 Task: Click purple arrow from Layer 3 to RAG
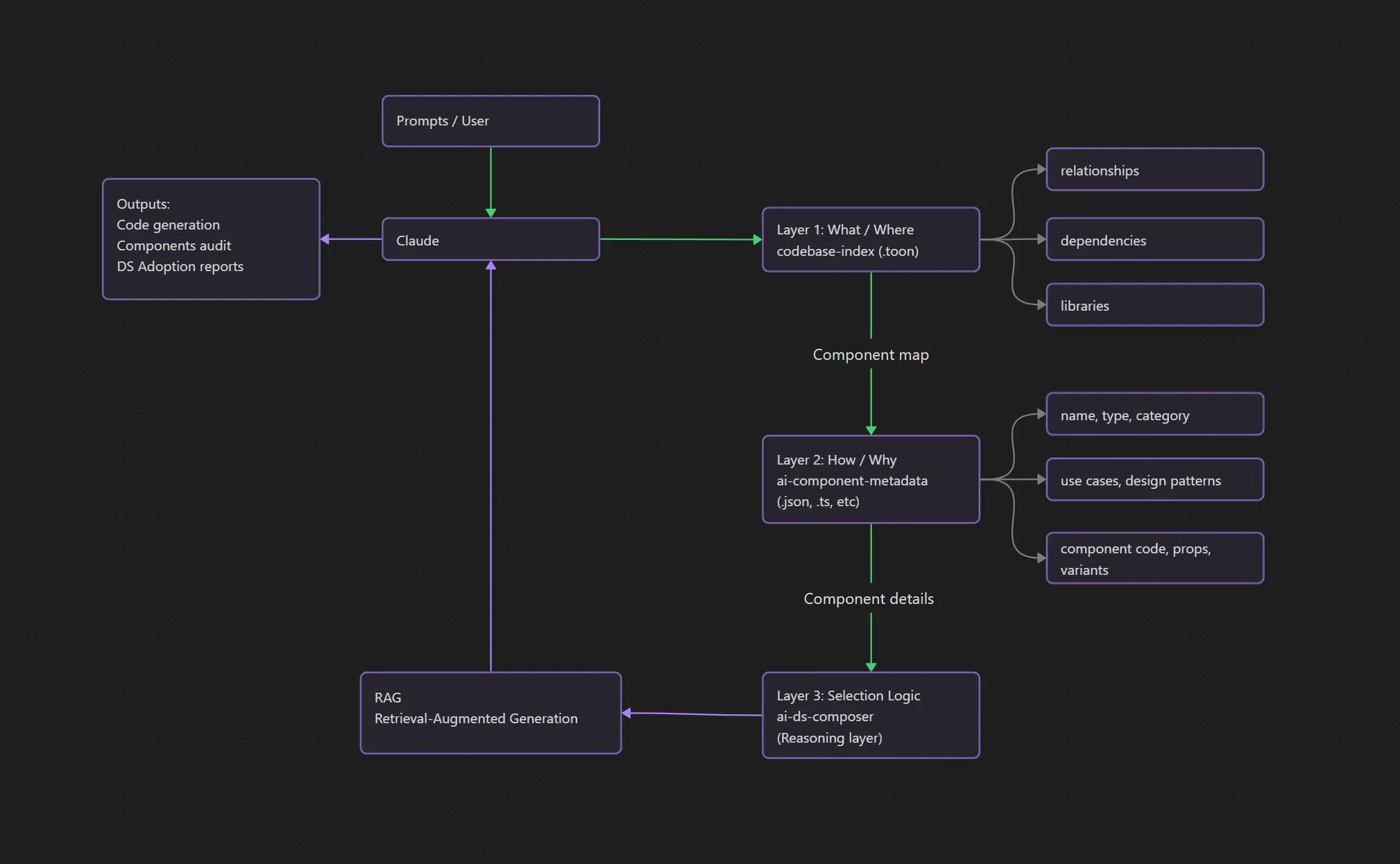[692, 714]
